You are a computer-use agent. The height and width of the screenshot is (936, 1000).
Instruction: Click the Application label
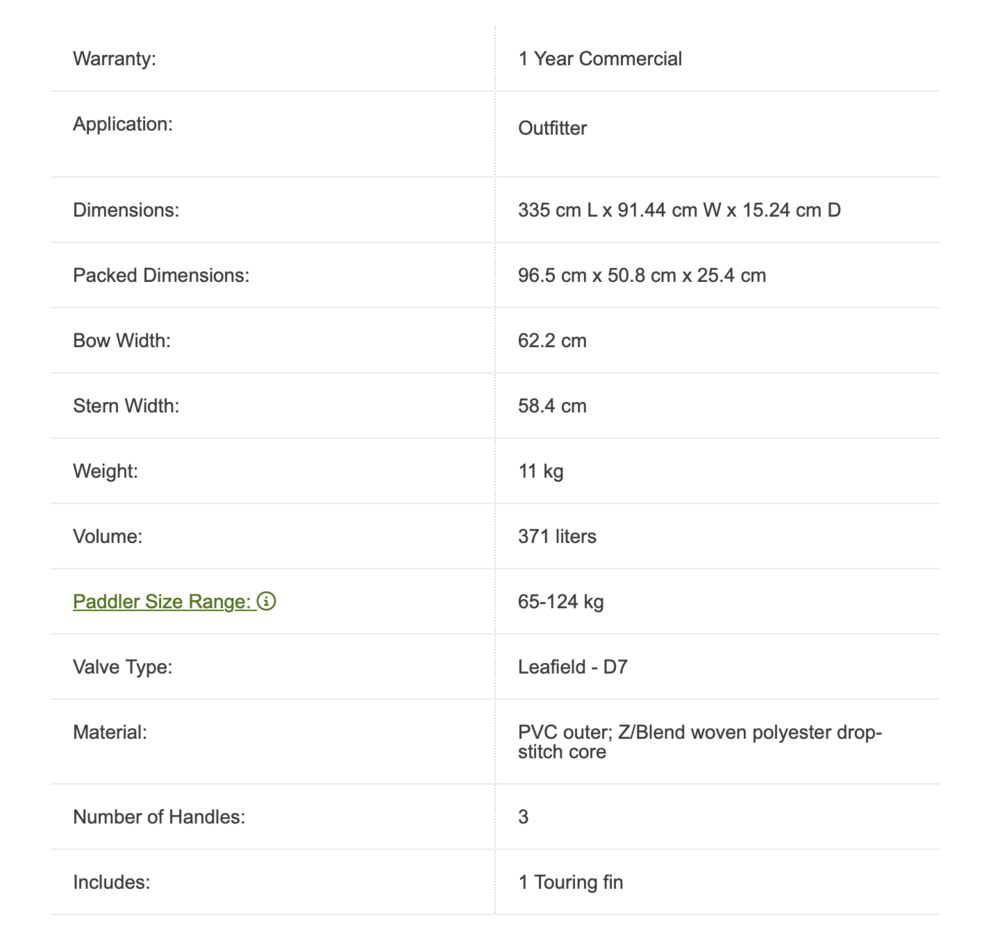(x=123, y=125)
